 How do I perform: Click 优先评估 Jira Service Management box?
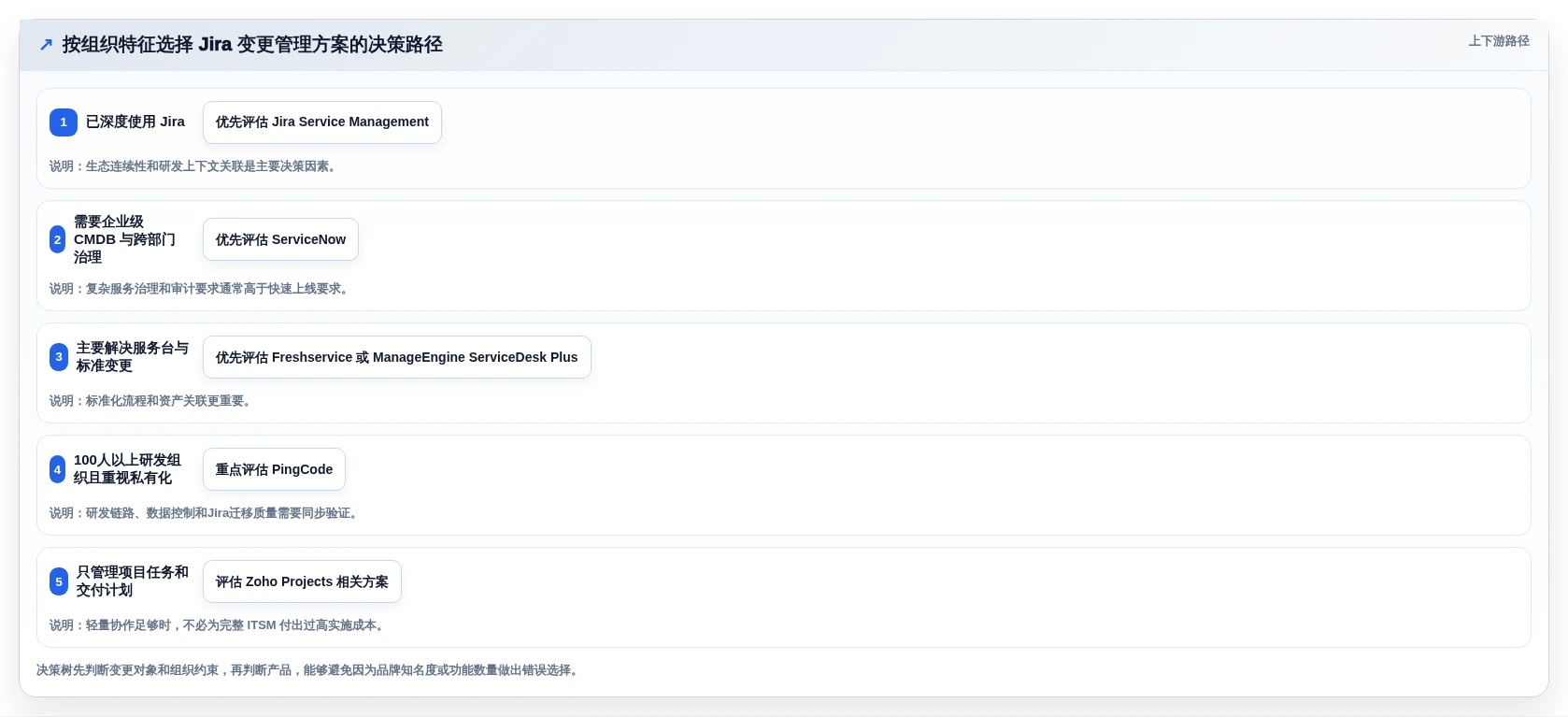(322, 122)
